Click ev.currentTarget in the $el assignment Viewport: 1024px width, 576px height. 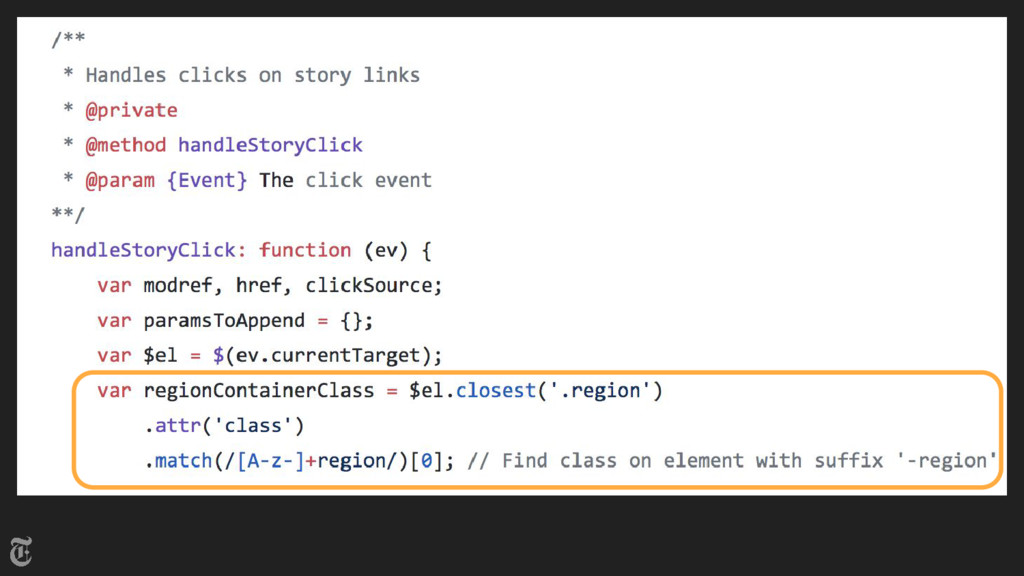pyautogui.click(x=328, y=356)
